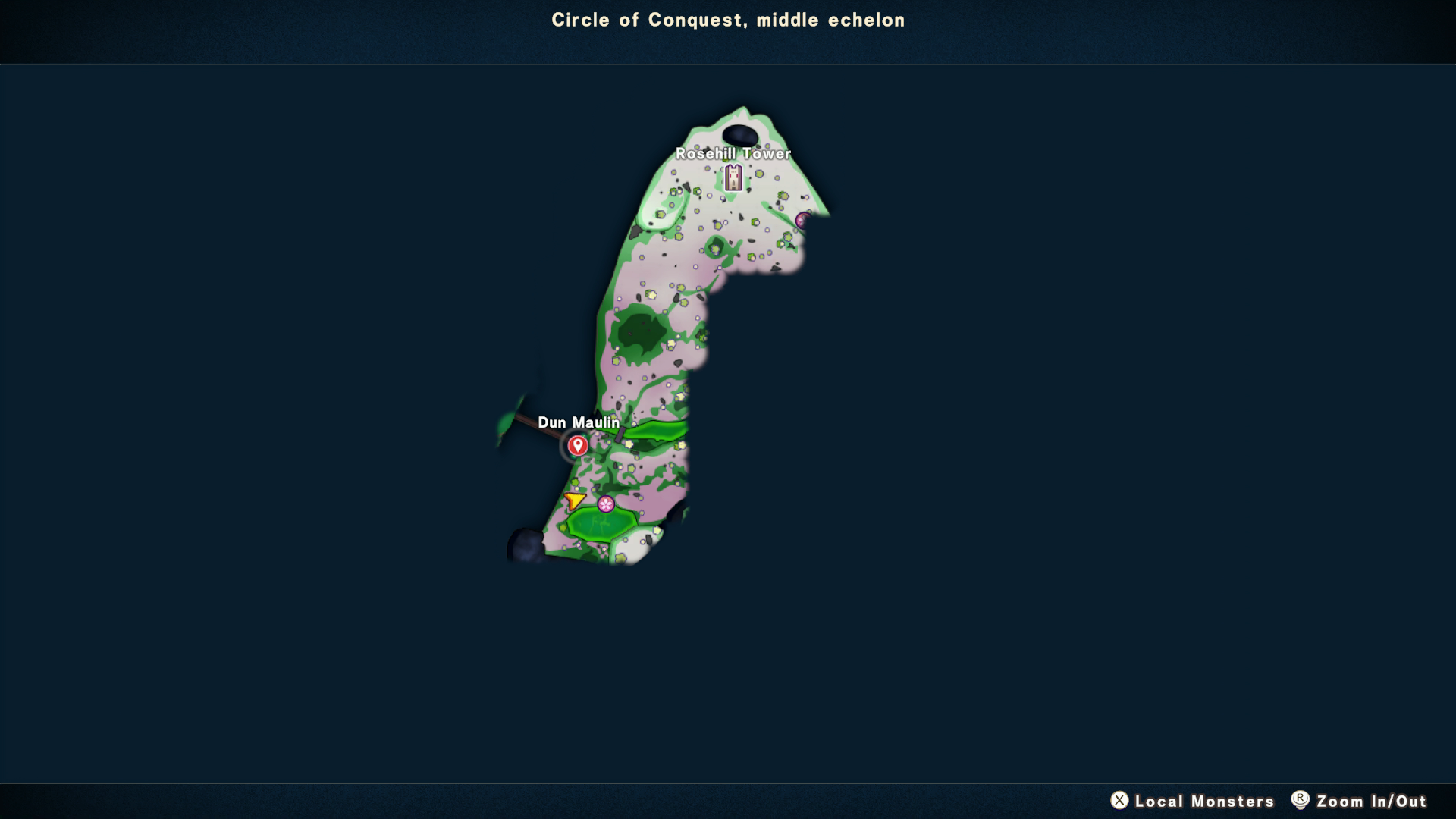The image size is (1456, 819).
Task: Select the pink flower marker near the player arrow
Action: coord(605,504)
